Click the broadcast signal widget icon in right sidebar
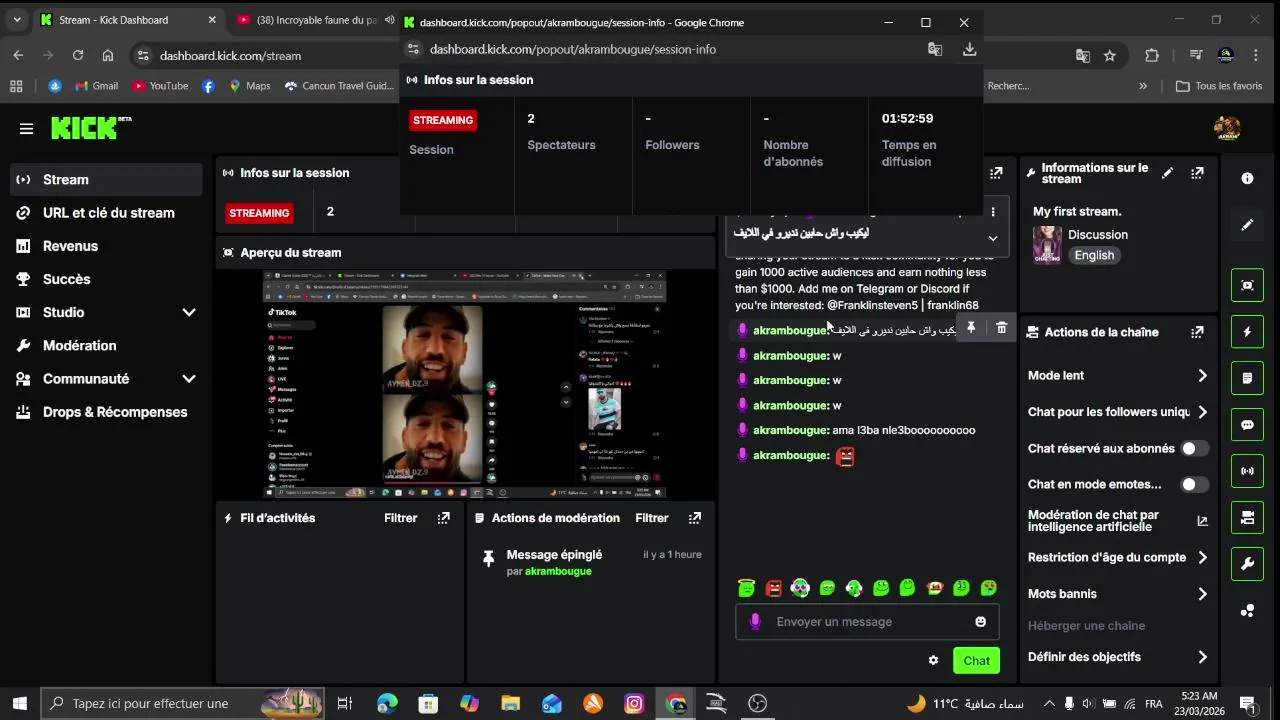 point(1247,471)
